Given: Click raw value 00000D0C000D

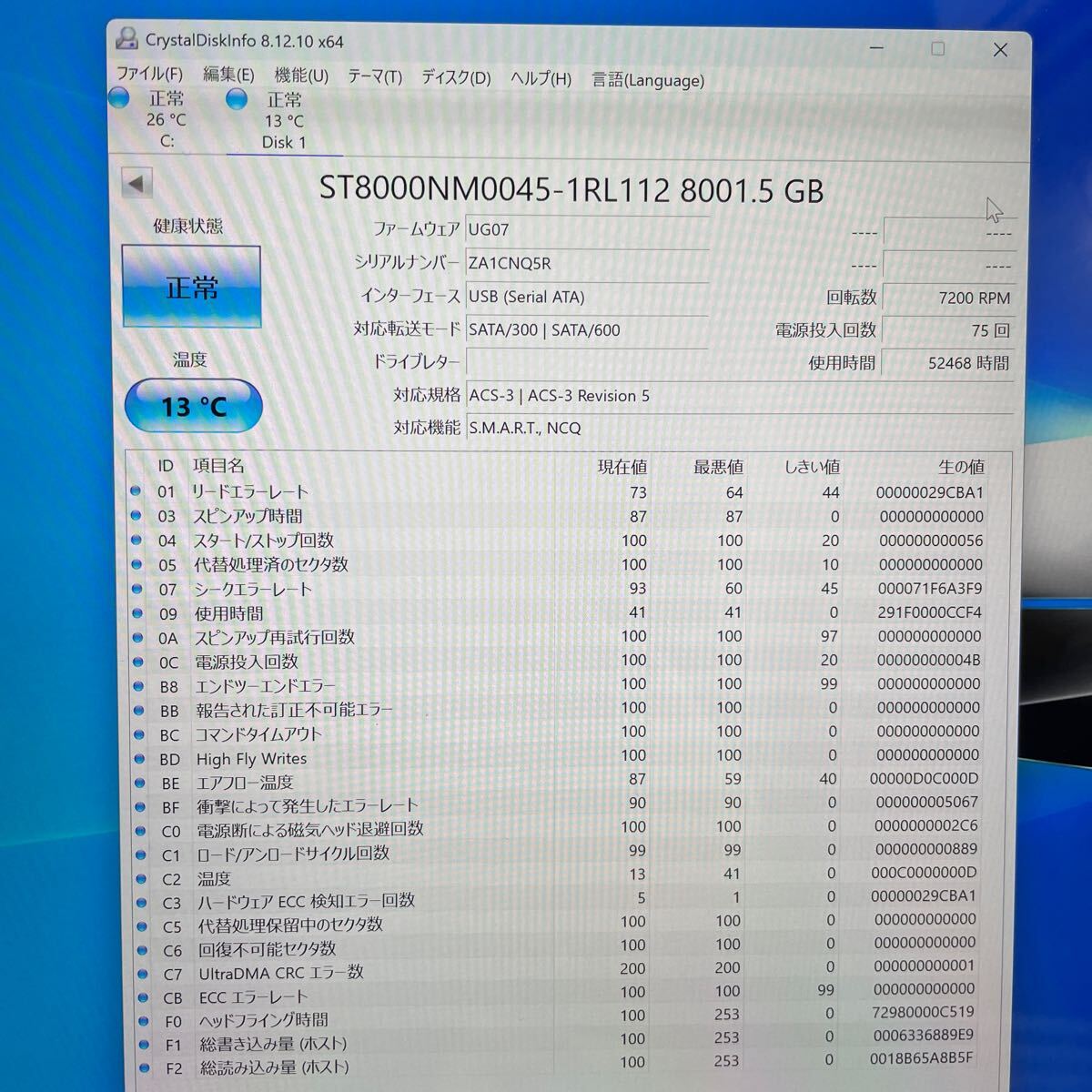Looking at the screenshot, I should (x=925, y=778).
